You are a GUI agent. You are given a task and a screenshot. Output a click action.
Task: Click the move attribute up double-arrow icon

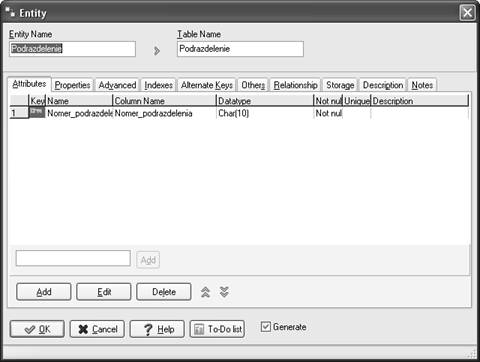pos(205,292)
